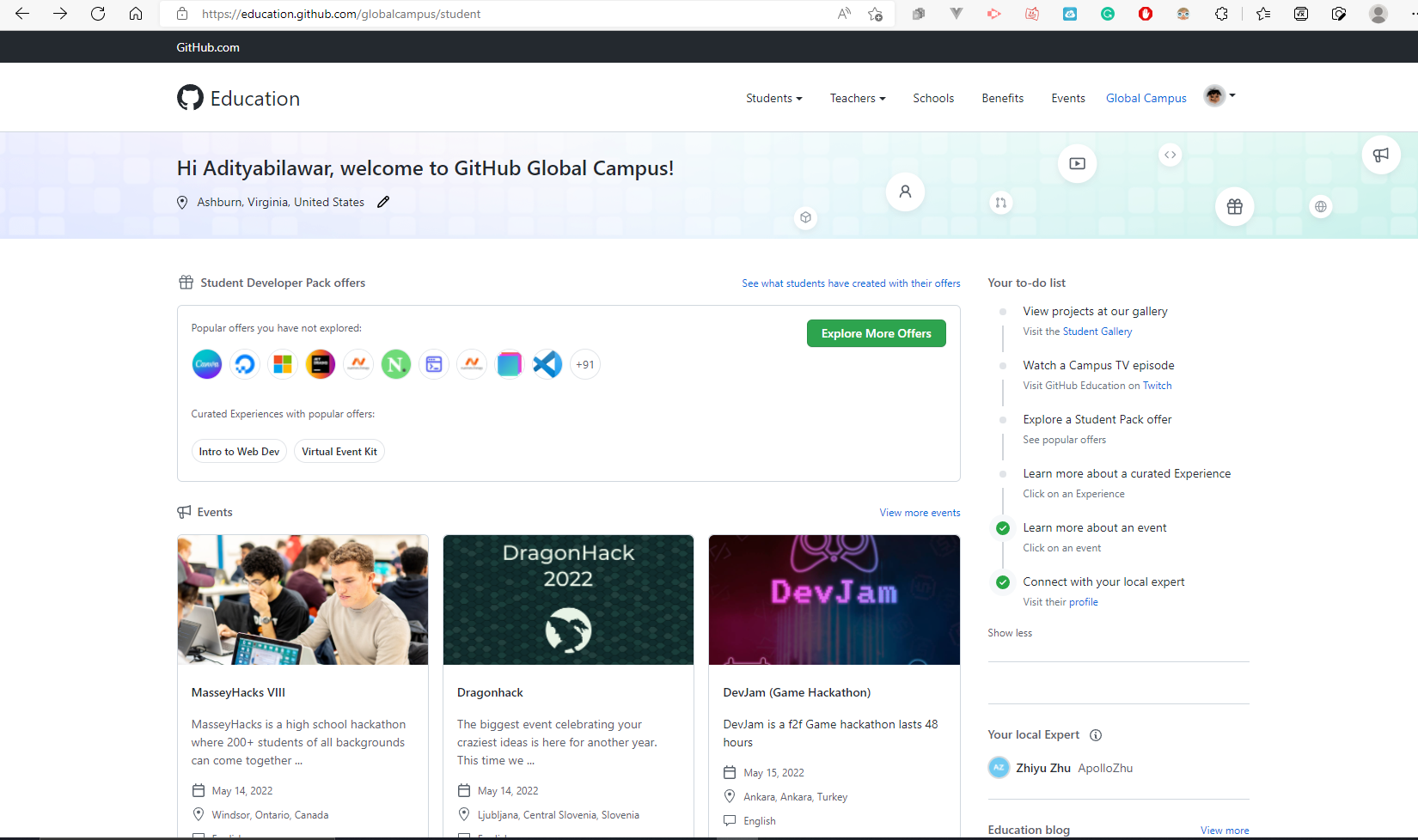
Task: Click the Dragonhack event title
Action: (x=490, y=692)
